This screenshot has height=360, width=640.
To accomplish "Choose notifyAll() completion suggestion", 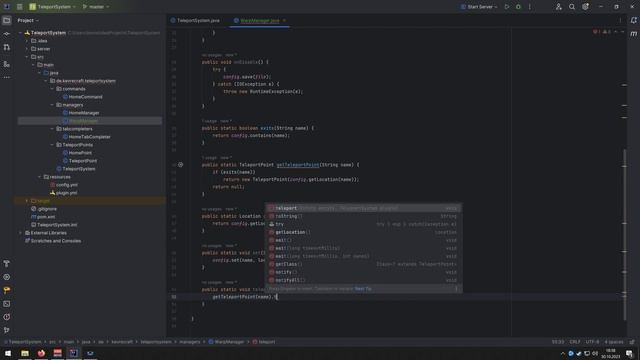I will [x=364, y=280].
